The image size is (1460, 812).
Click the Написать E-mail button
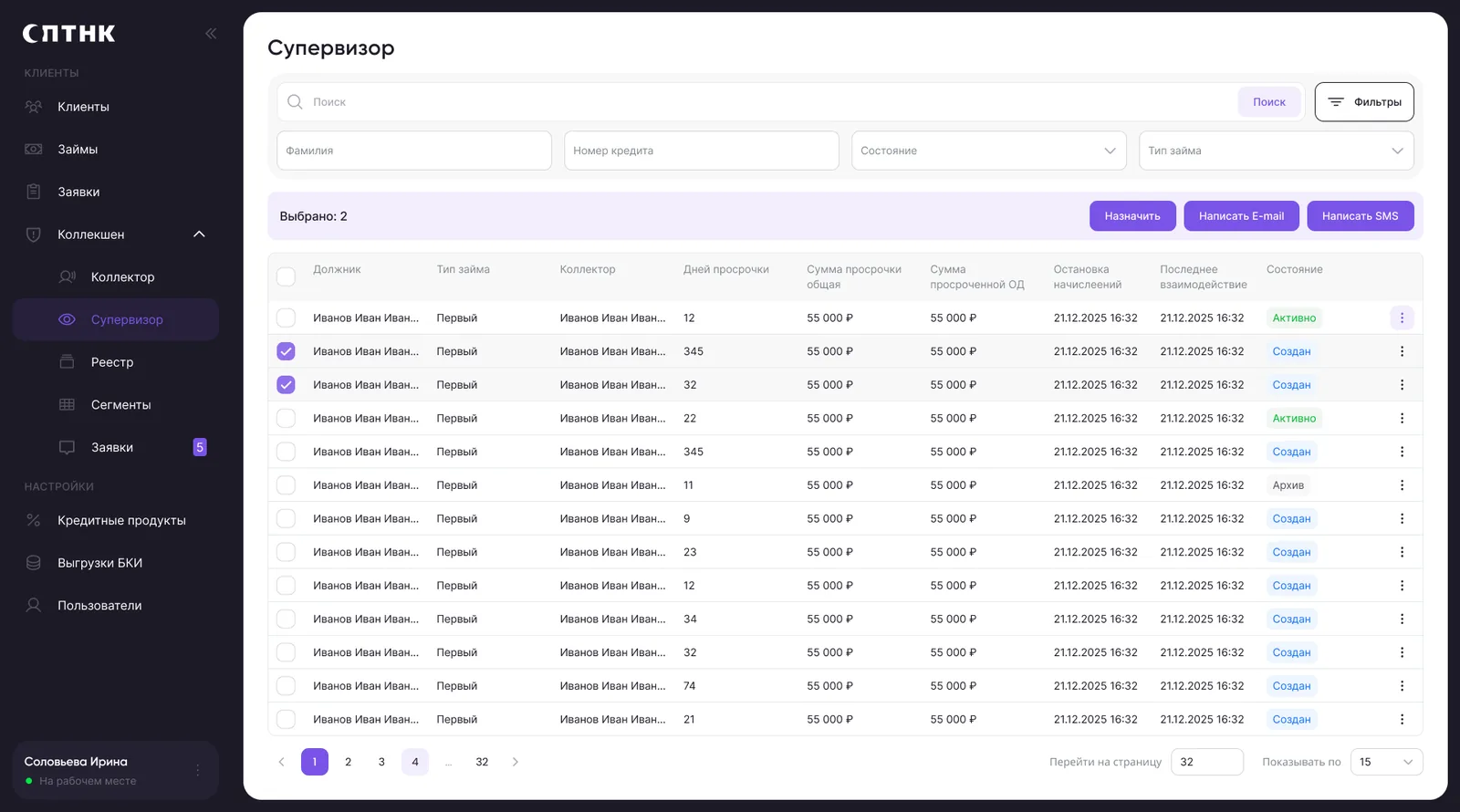(x=1241, y=216)
